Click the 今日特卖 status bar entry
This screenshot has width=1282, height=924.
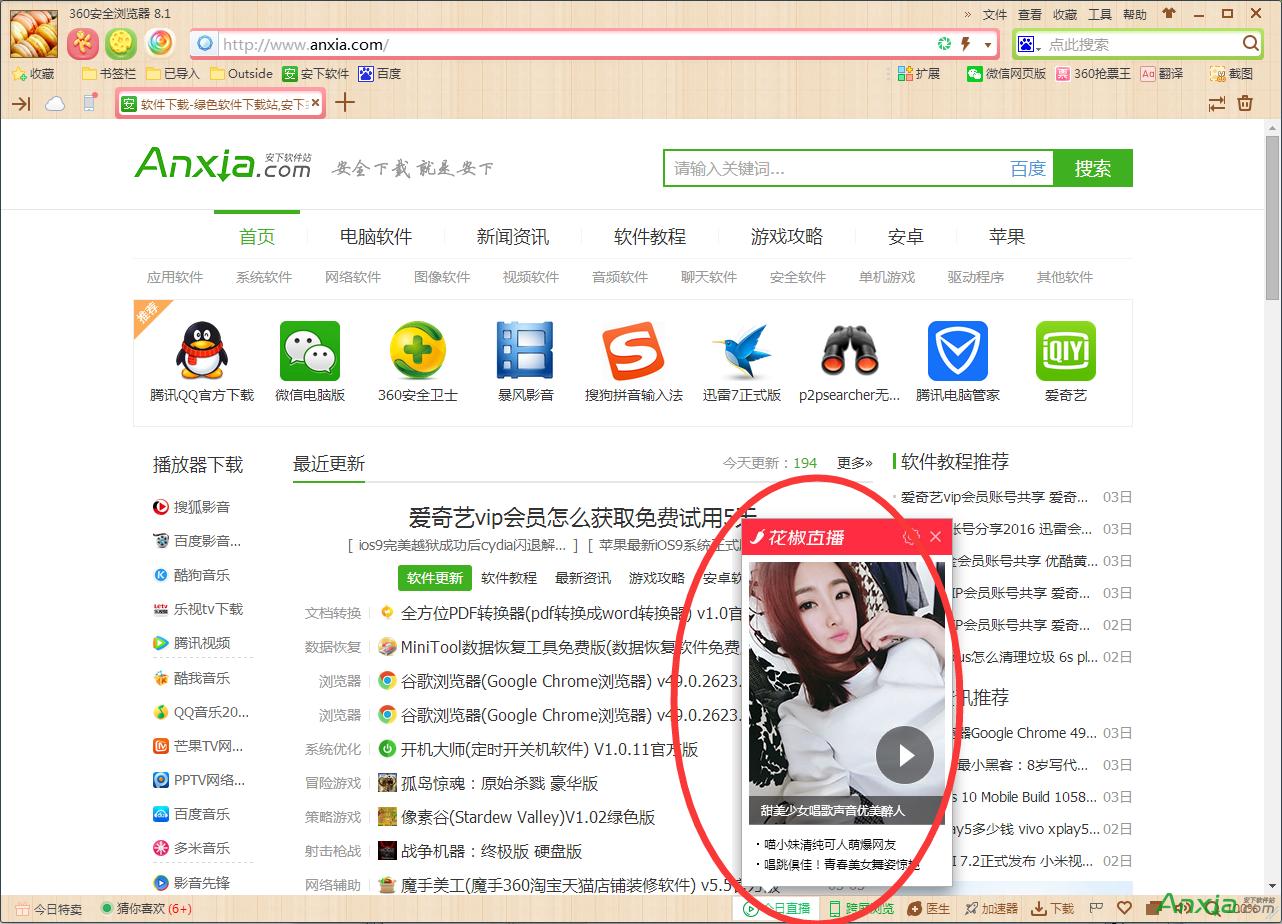tap(48, 909)
